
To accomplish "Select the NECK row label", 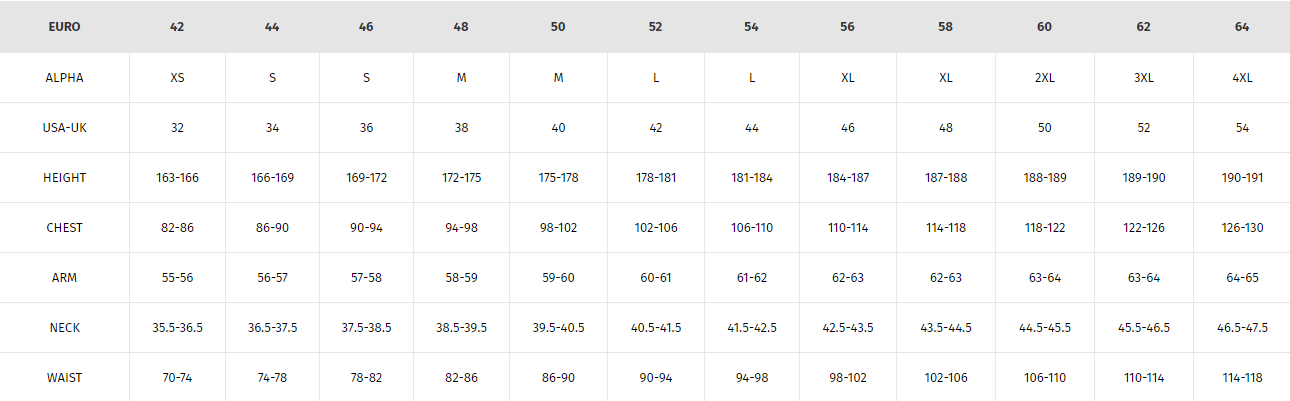I will [x=64, y=328].
